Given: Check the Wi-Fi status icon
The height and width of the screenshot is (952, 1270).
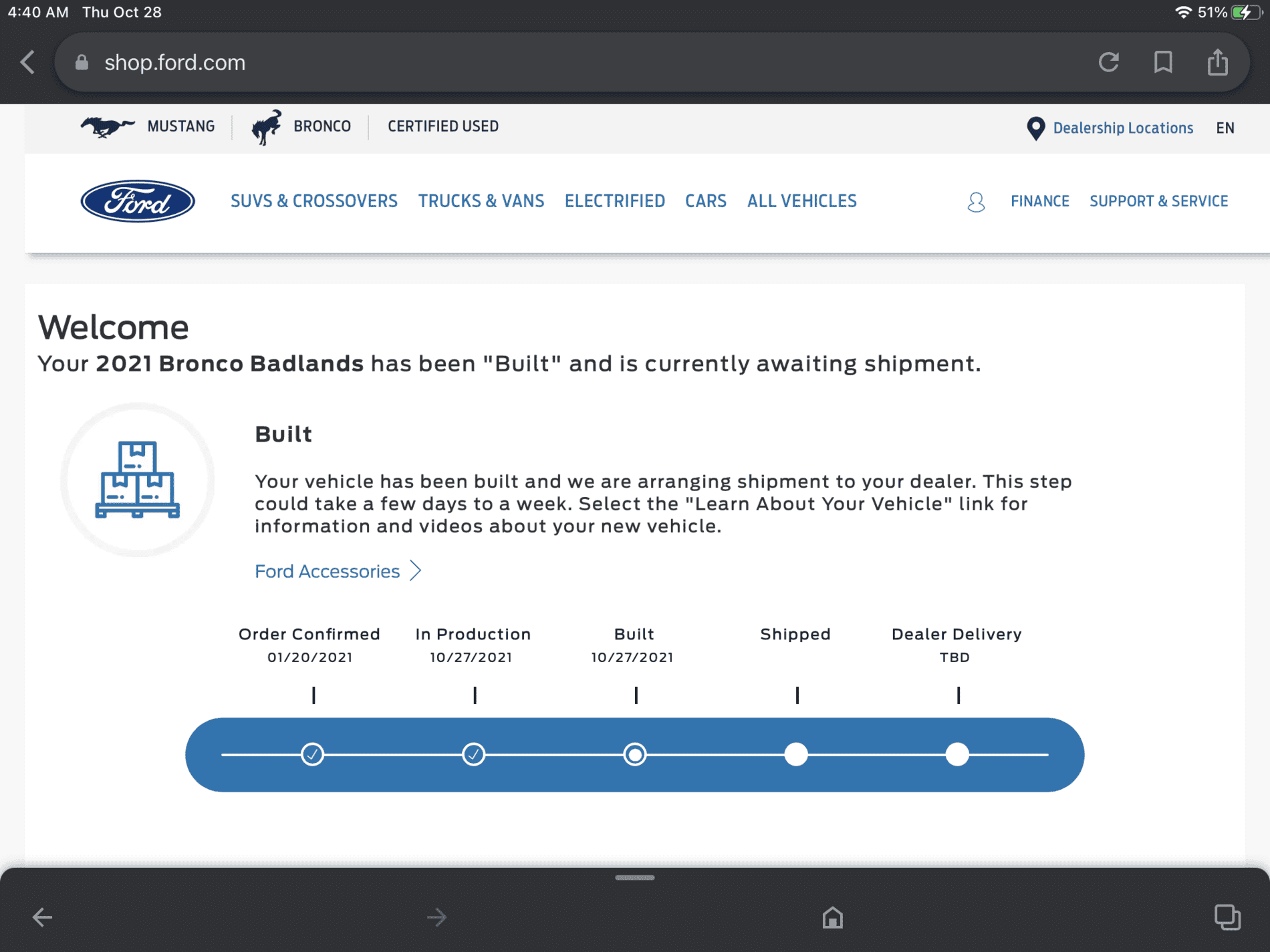Looking at the screenshot, I should [x=1184, y=12].
